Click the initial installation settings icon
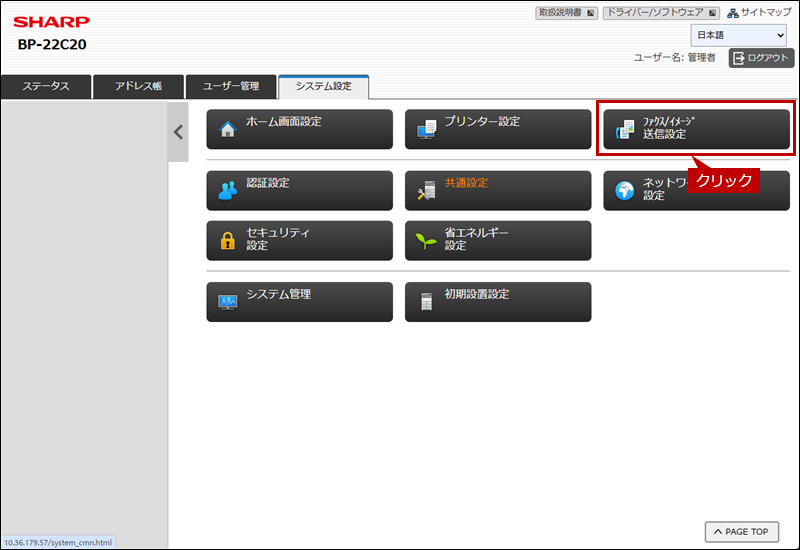The height and width of the screenshot is (550, 800). 426,302
